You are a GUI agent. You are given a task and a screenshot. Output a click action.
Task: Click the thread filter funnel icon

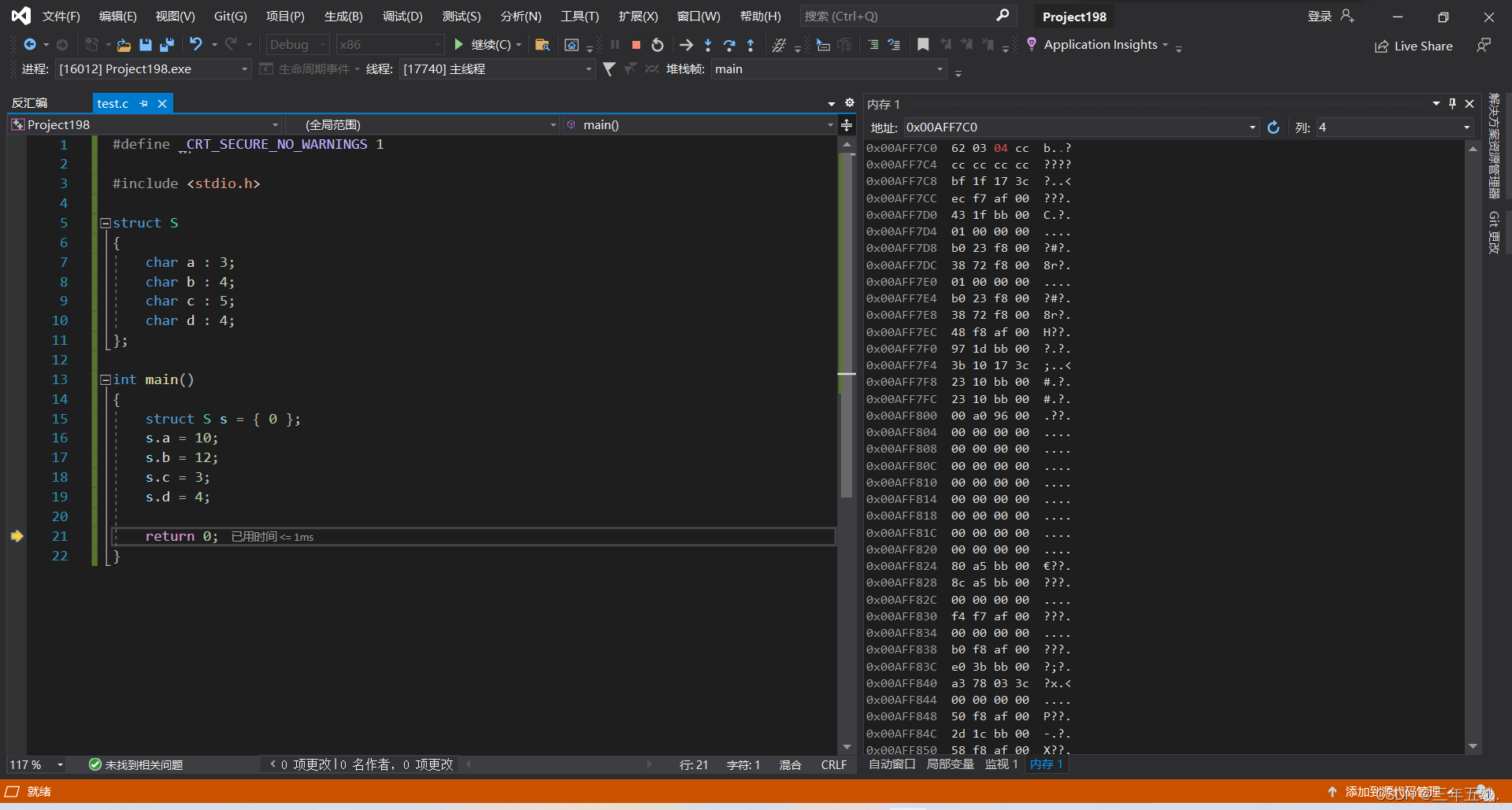(x=609, y=69)
